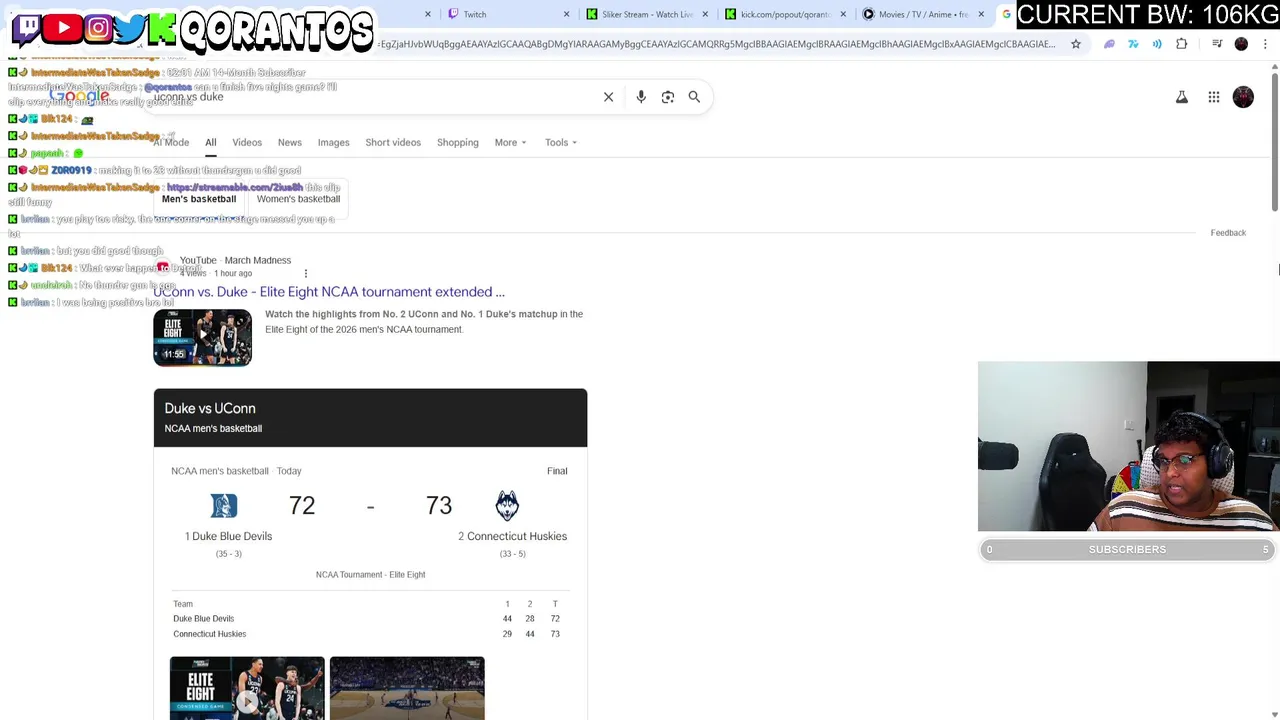Open second game video thumbnail
Viewport: 1280px width, 720px height.
click(x=407, y=688)
